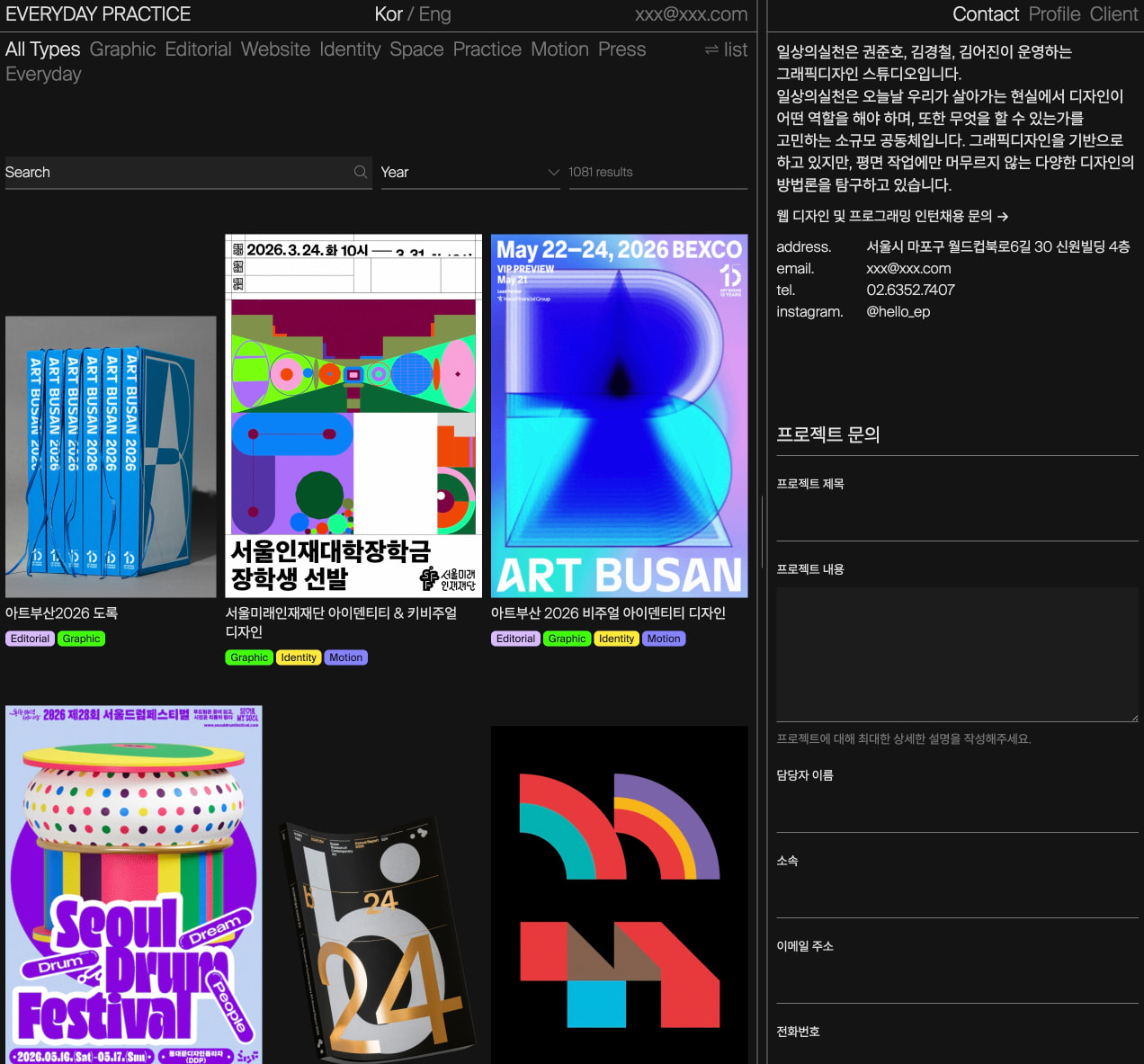Click the 소속 input field
1144x1064 pixels.
(x=957, y=895)
